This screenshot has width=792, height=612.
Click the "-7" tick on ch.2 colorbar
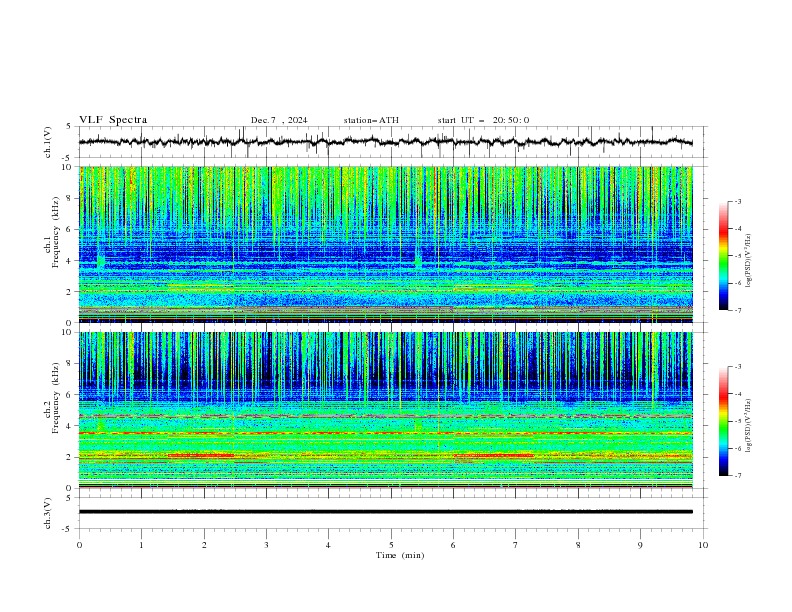[x=737, y=475]
